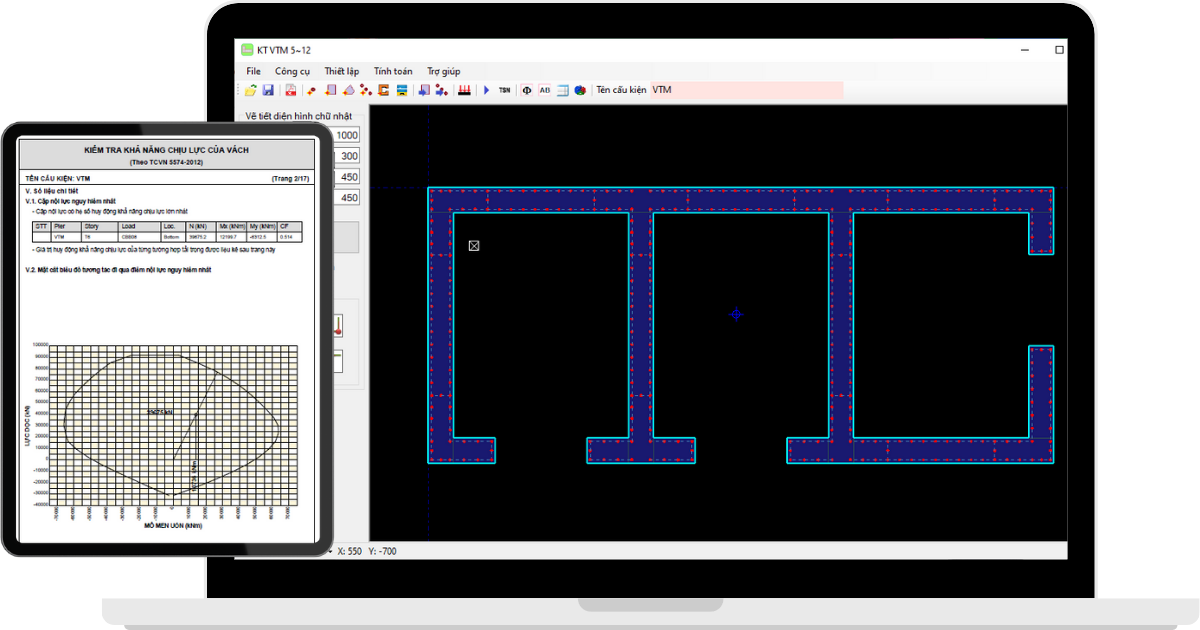Click the AB label toolbar icon
Viewport: 1200px width, 630px height.
pyautogui.click(x=545, y=90)
